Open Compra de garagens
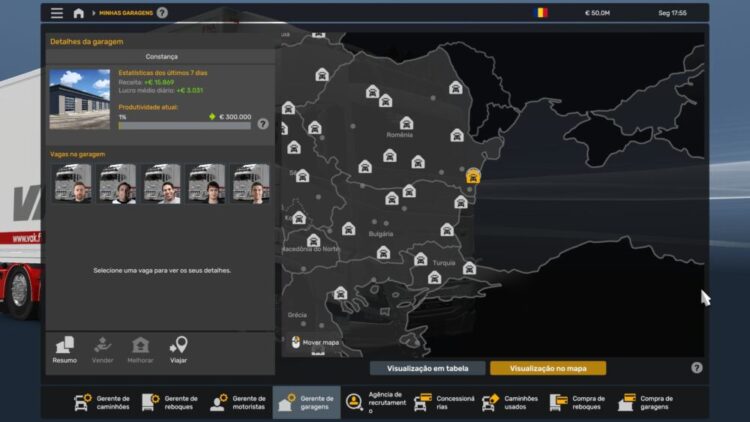750x422 pixels. [646, 402]
